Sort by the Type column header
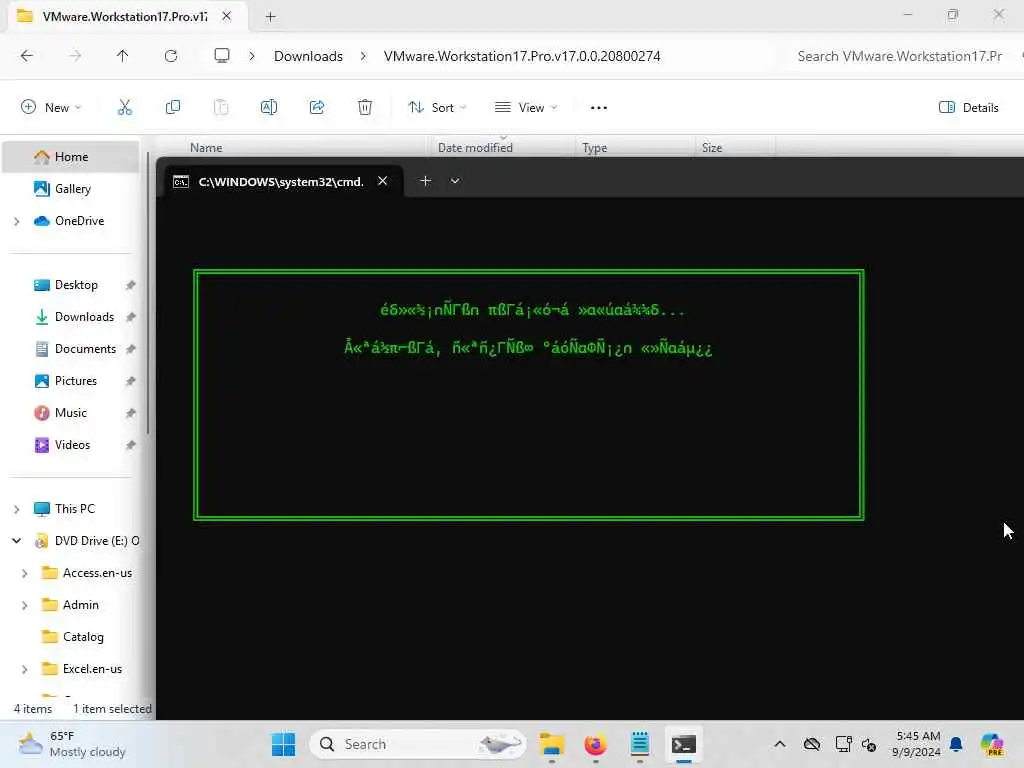 pos(594,148)
